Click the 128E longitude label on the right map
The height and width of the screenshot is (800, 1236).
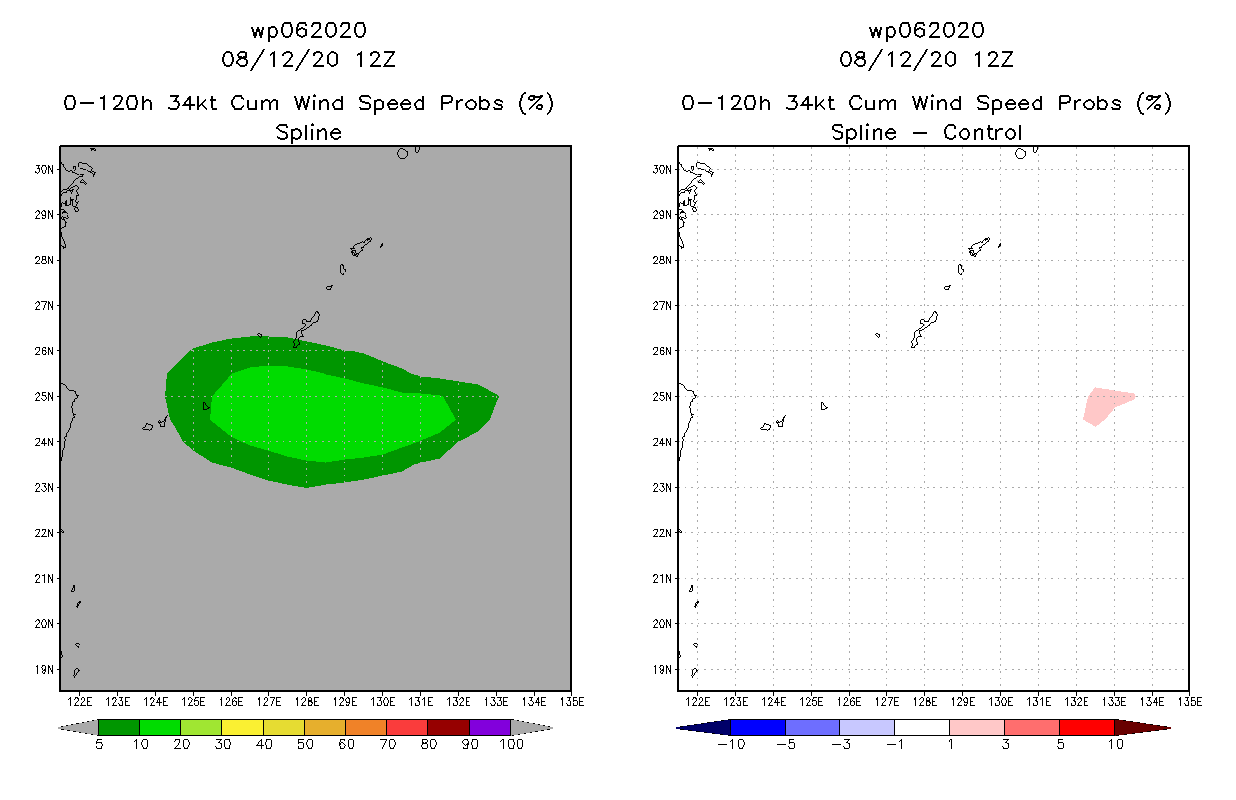click(x=925, y=701)
